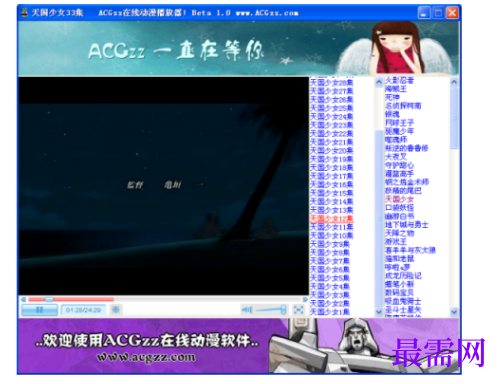Click the anime list scrollbar thumb
Viewport: 504px width, 384px height.
(x=454, y=117)
